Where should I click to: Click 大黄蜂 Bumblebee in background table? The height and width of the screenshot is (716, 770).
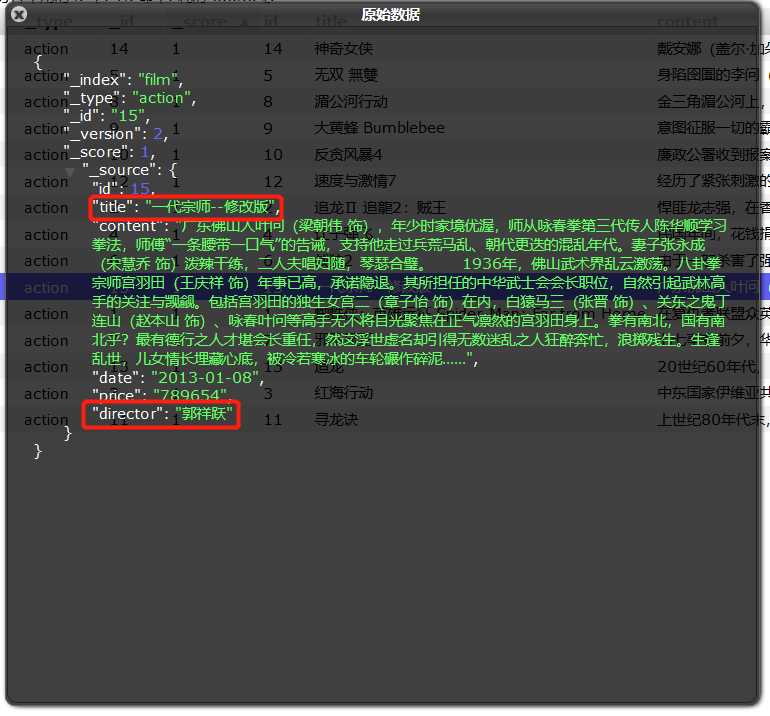pos(380,128)
